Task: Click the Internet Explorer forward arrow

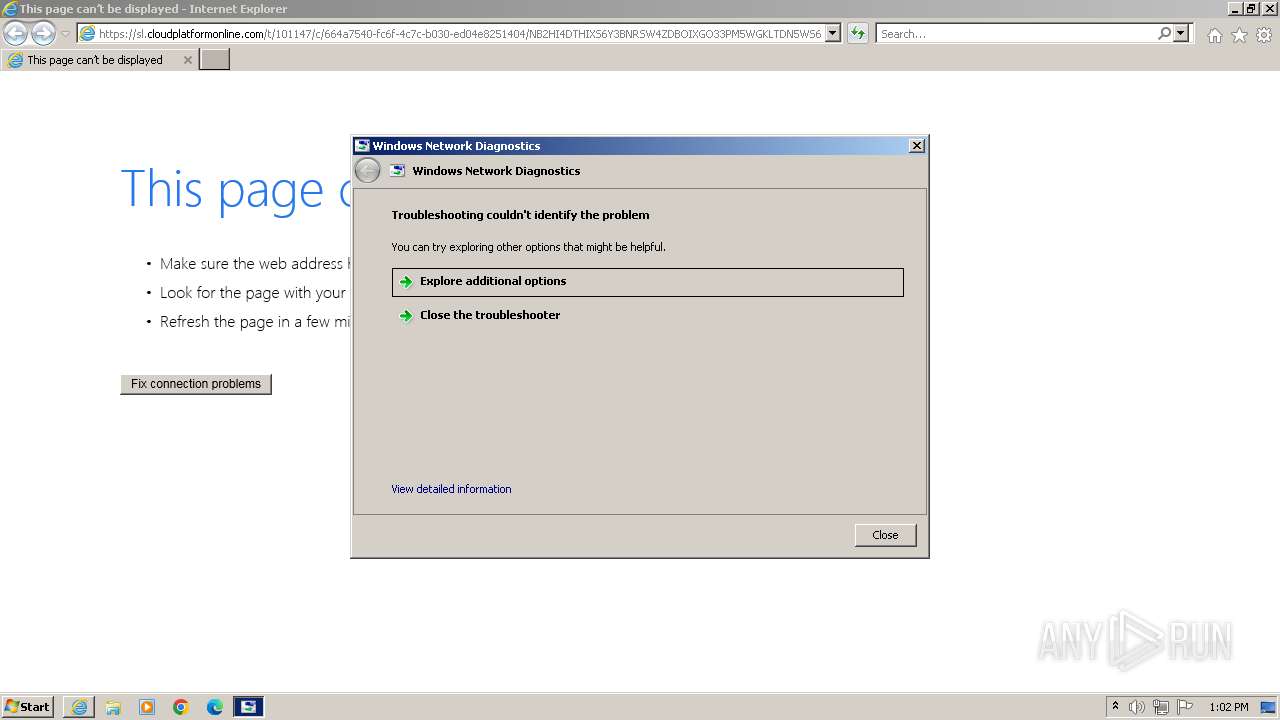Action: 43,33
